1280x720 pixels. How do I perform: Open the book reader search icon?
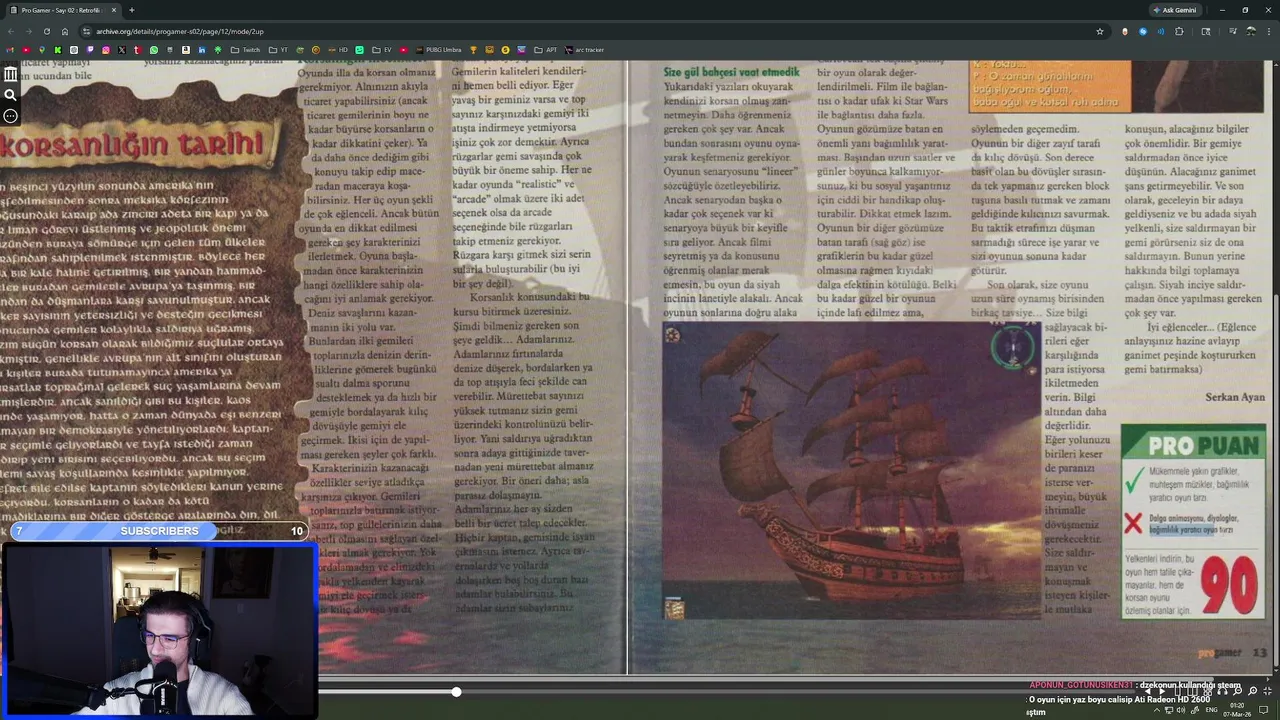pyautogui.click(x=10, y=95)
